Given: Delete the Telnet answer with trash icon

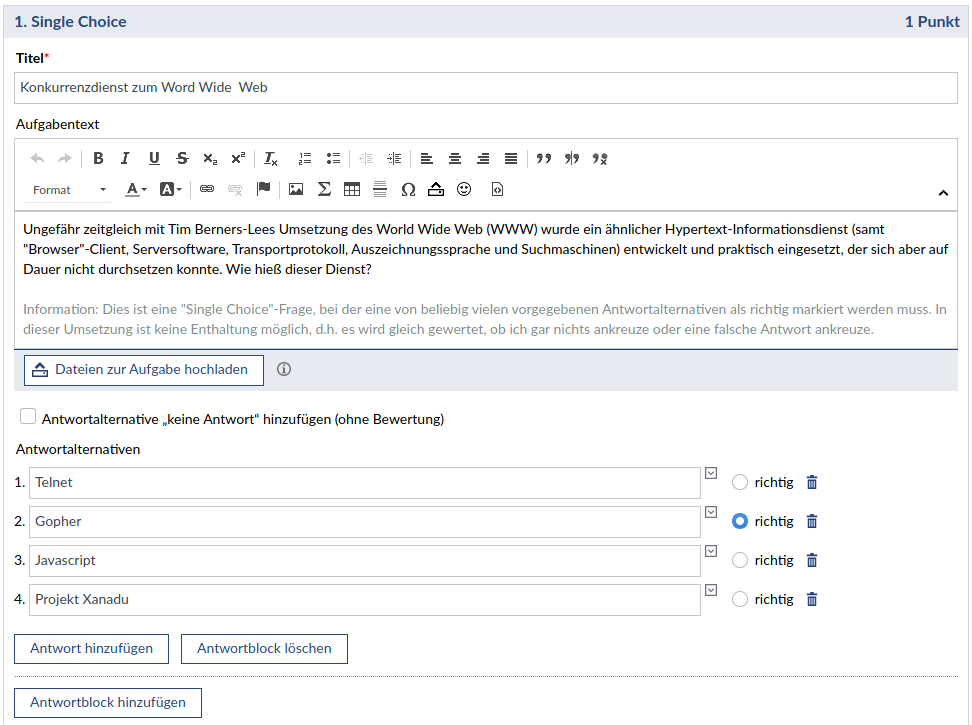Looking at the screenshot, I should (x=812, y=482).
